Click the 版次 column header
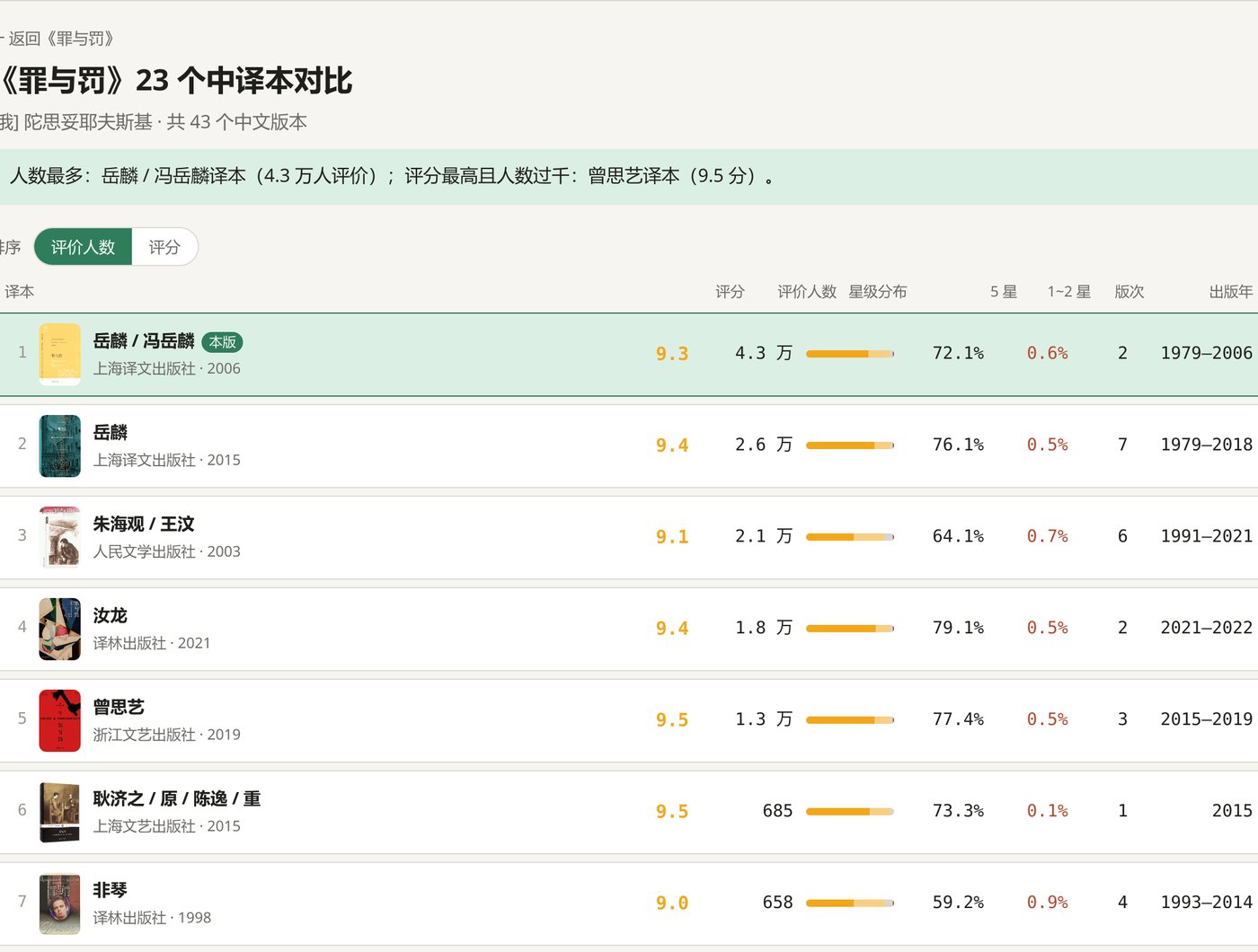 1130,292
